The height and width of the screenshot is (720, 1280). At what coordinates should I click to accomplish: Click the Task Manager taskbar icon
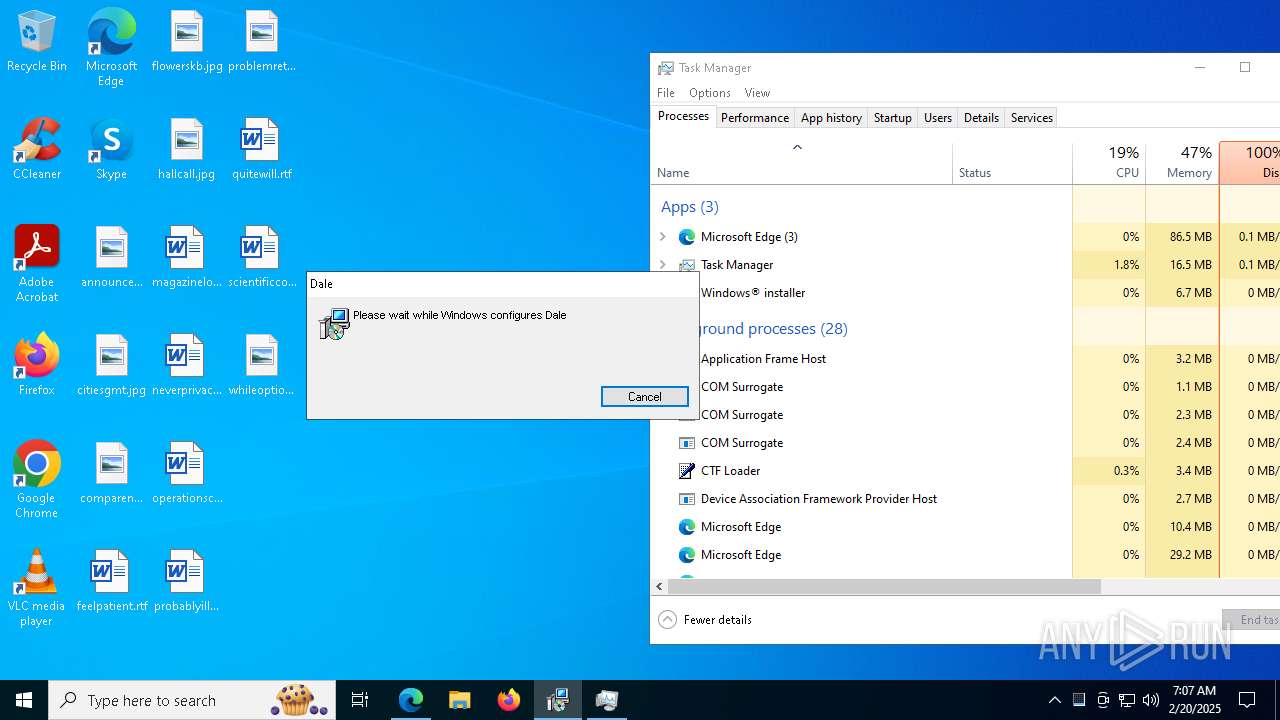click(607, 700)
